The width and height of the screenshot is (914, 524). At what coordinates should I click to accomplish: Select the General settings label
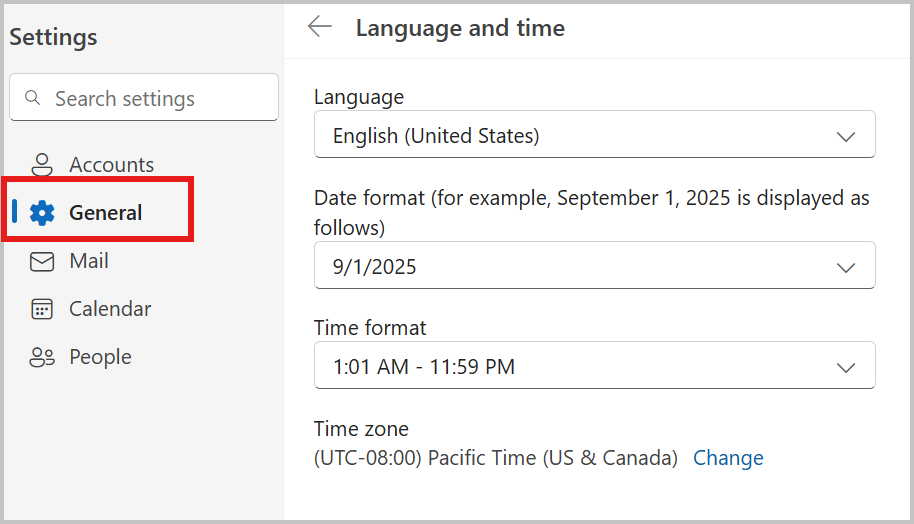[106, 213]
